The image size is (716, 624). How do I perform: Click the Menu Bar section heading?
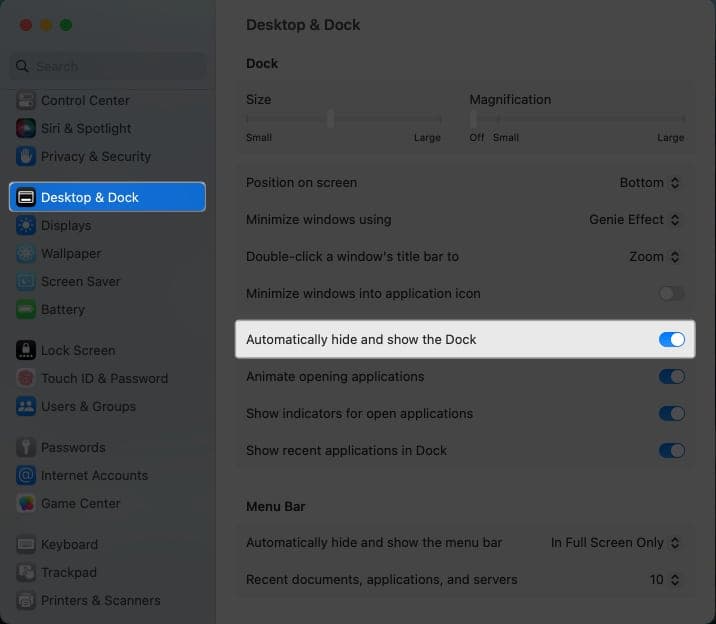(x=275, y=506)
